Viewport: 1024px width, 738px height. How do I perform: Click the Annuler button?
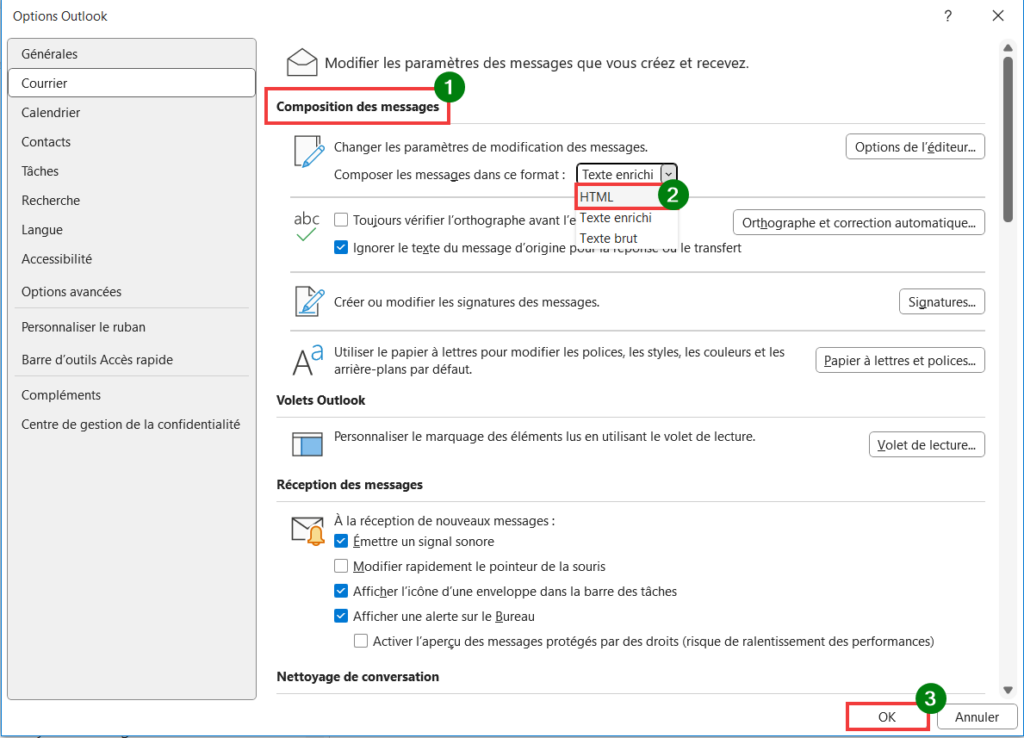977,717
